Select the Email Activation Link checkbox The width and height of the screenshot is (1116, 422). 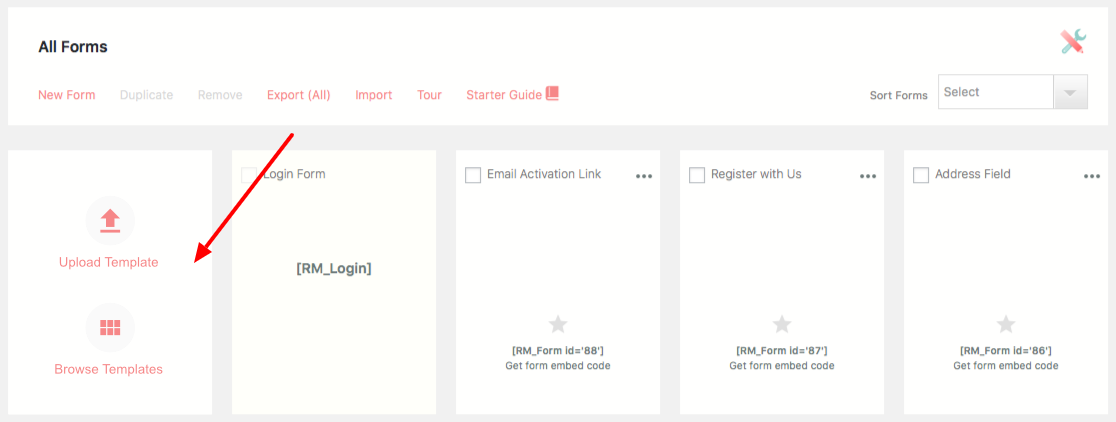[x=473, y=175]
